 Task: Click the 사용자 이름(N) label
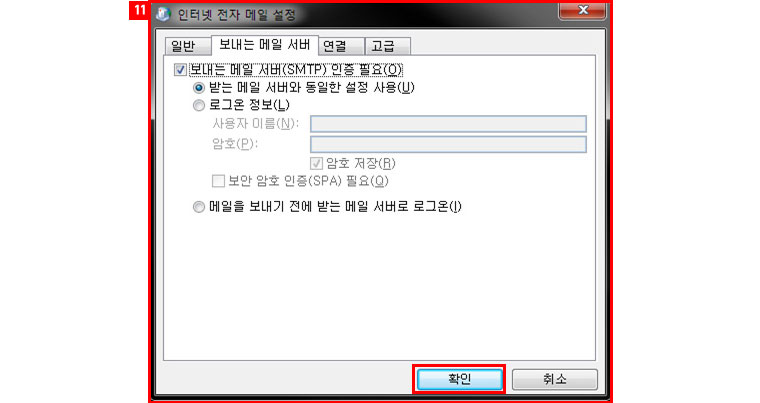(x=255, y=124)
